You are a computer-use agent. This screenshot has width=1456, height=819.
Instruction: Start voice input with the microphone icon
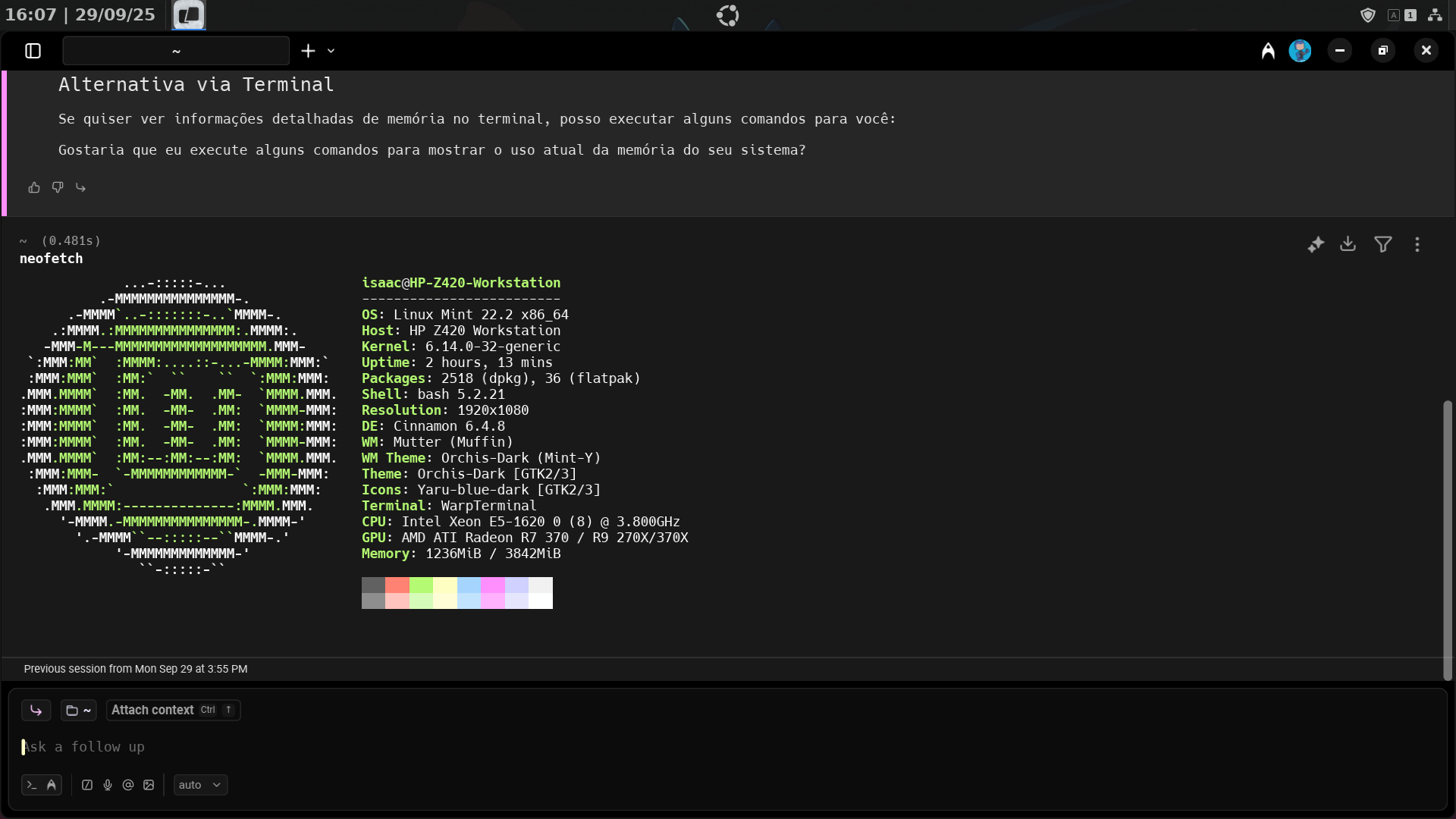pos(108,785)
